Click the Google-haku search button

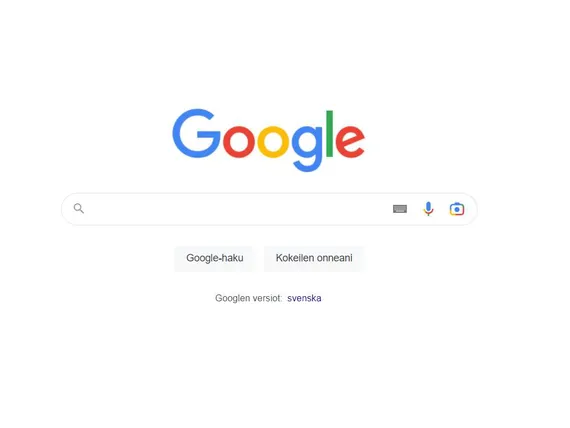click(x=214, y=258)
